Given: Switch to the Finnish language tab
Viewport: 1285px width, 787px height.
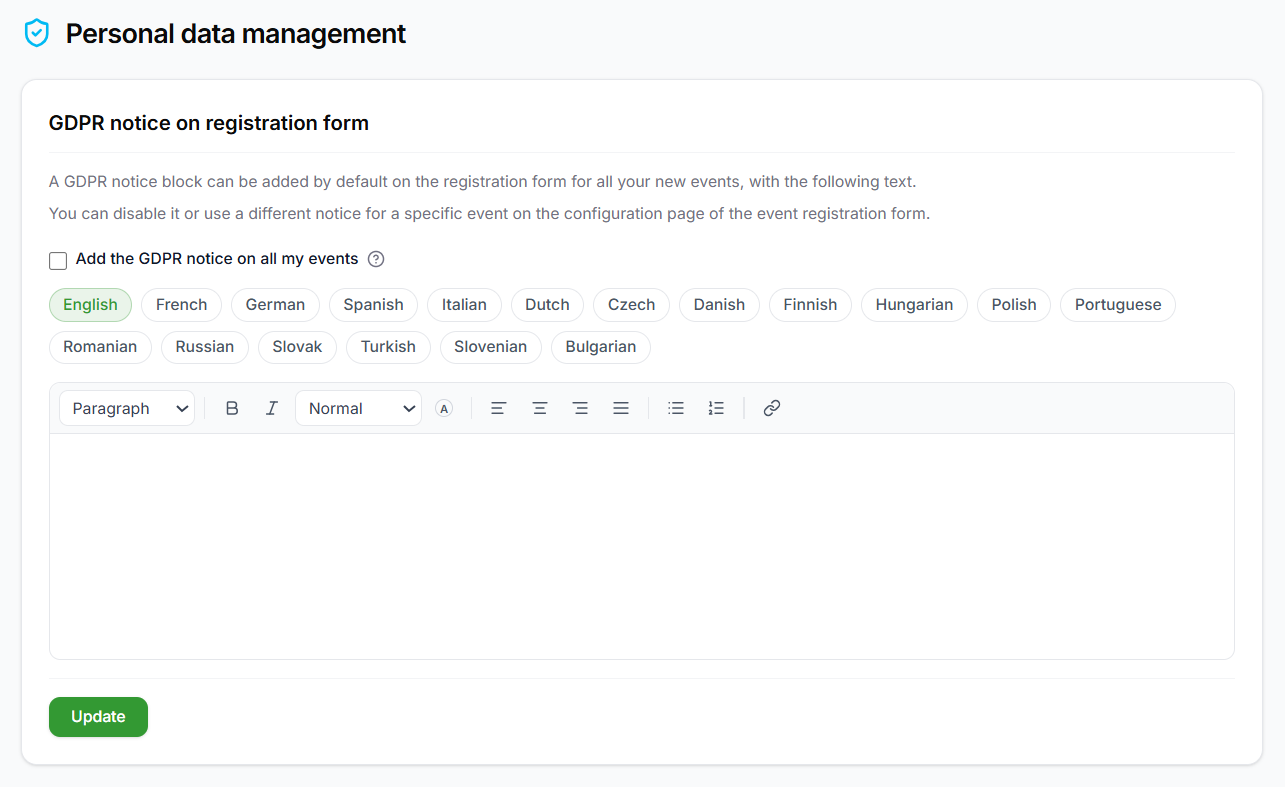Looking at the screenshot, I should [810, 305].
